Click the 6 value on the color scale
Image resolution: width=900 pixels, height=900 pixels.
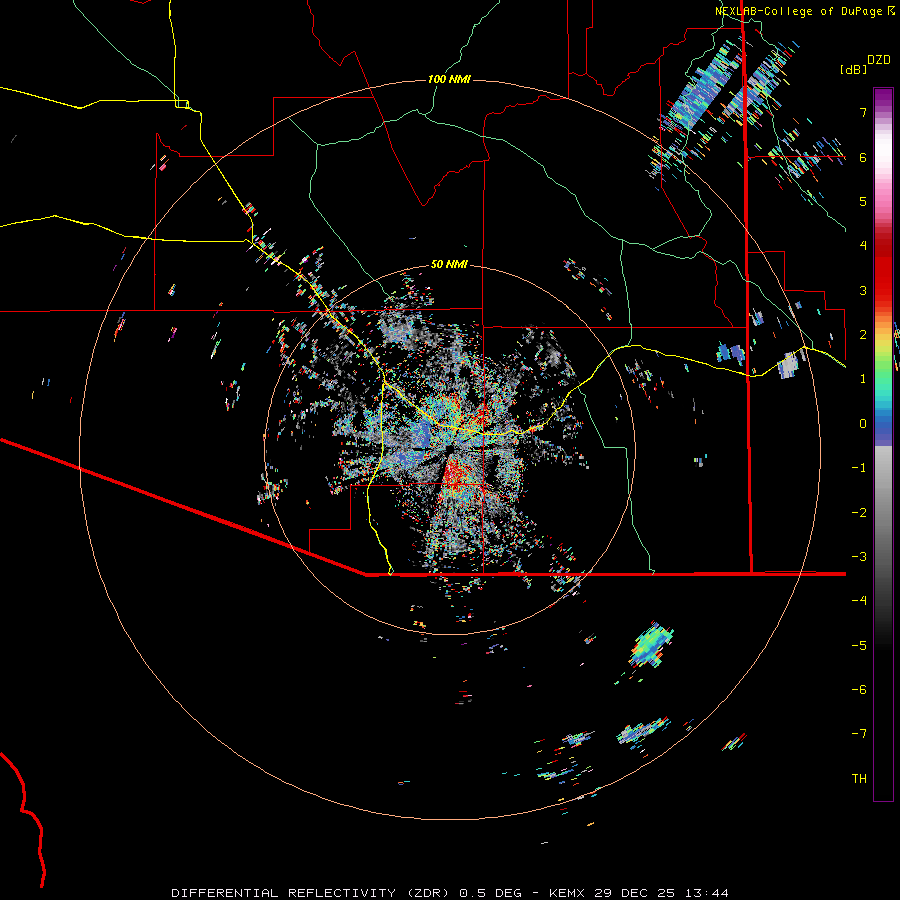862,157
